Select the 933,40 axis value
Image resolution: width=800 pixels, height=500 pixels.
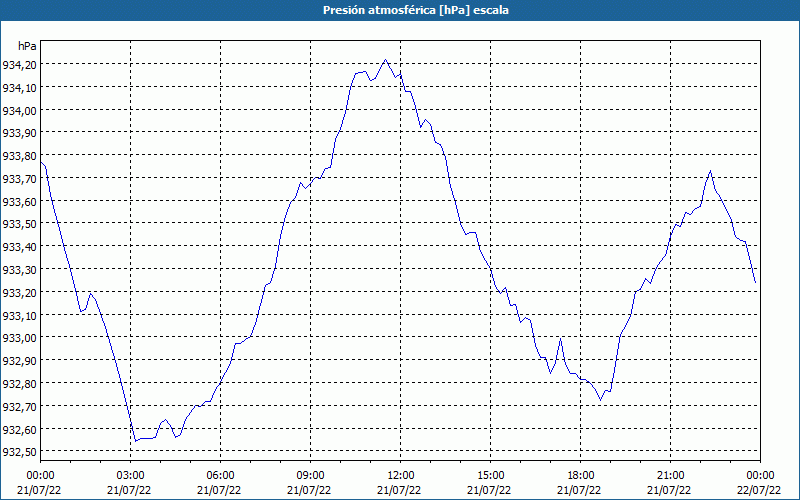point(19,247)
